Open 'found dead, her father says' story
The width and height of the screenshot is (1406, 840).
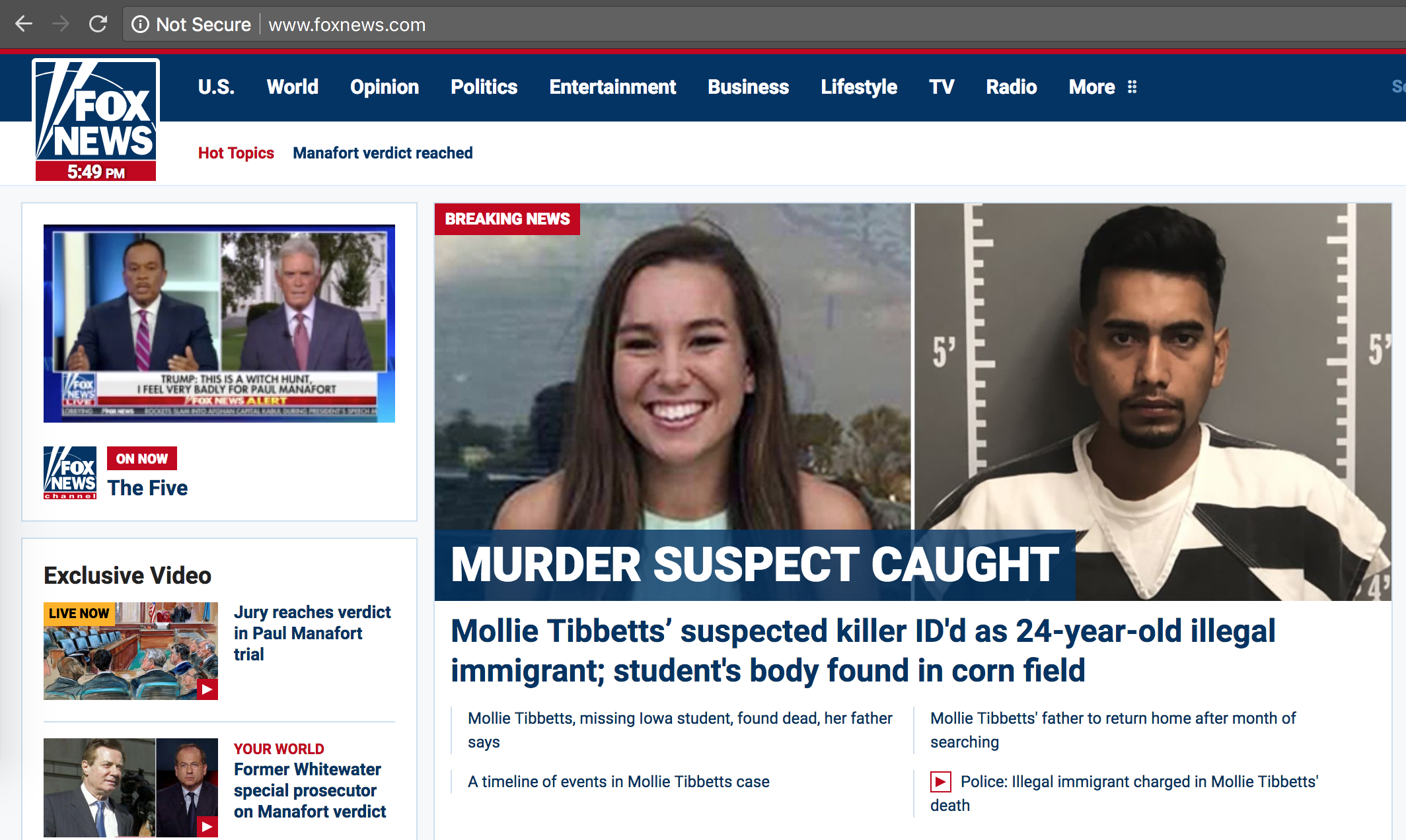tap(680, 730)
